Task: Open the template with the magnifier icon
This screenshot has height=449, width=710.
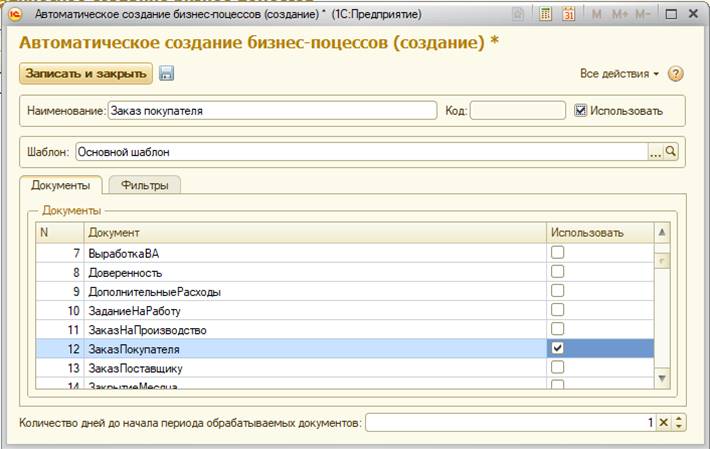Action: coord(671,152)
